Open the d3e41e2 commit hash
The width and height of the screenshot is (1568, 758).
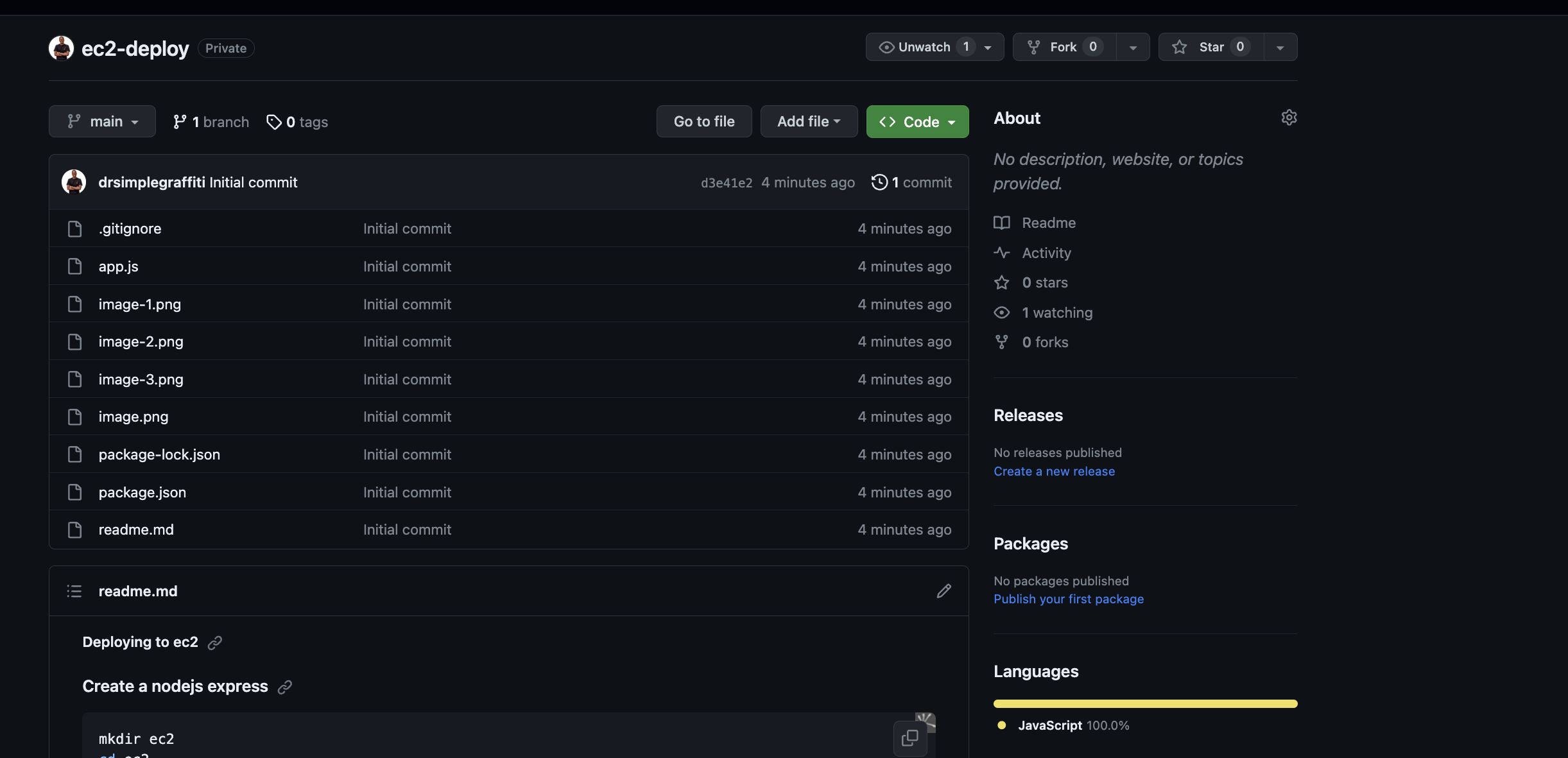[x=726, y=183]
